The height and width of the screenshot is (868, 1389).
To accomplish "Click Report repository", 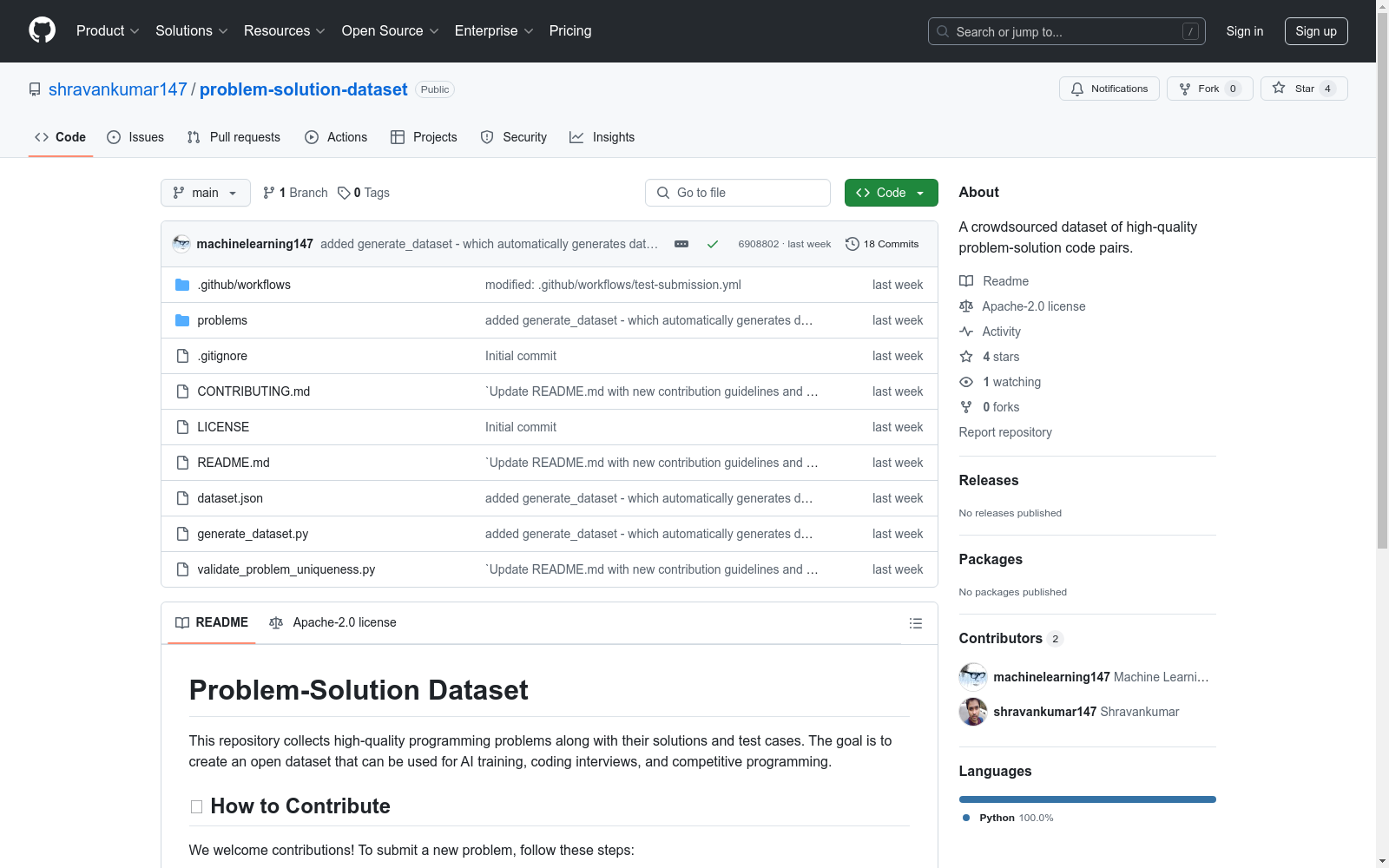I will point(1005,432).
